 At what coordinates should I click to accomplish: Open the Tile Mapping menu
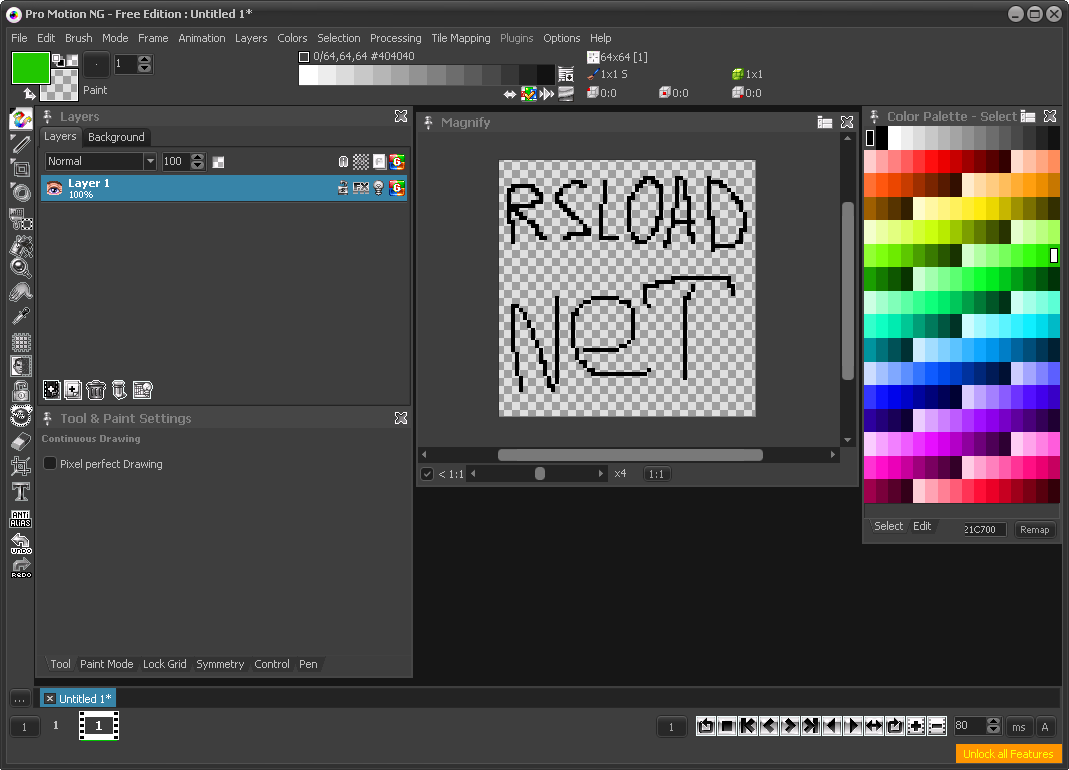click(460, 38)
